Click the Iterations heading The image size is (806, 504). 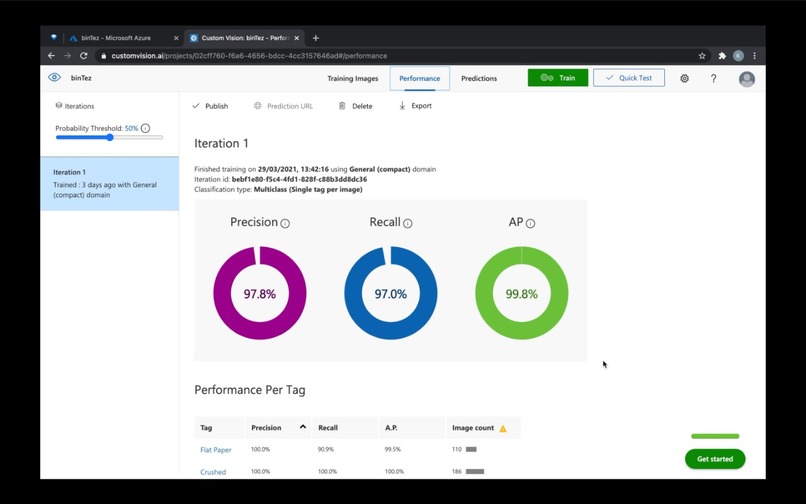click(x=79, y=106)
